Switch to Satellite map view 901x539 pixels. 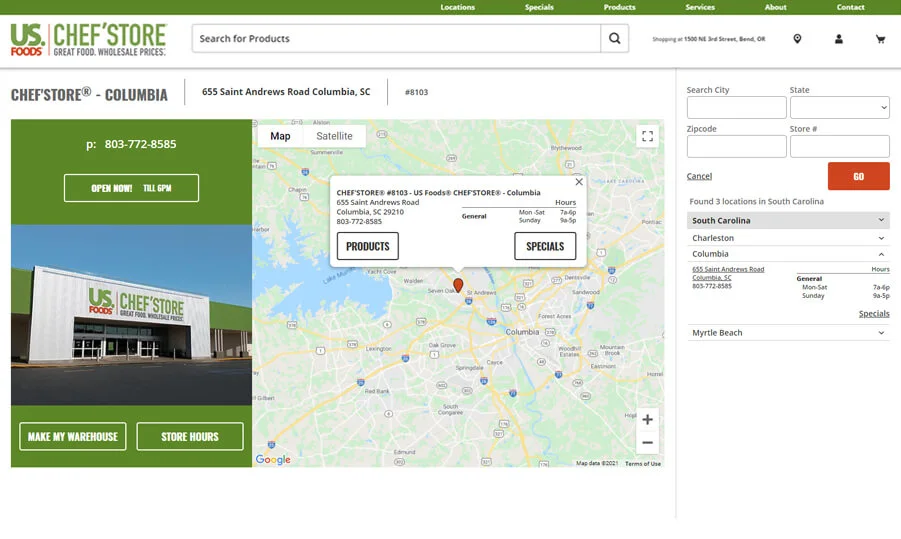(x=334, y=136)
